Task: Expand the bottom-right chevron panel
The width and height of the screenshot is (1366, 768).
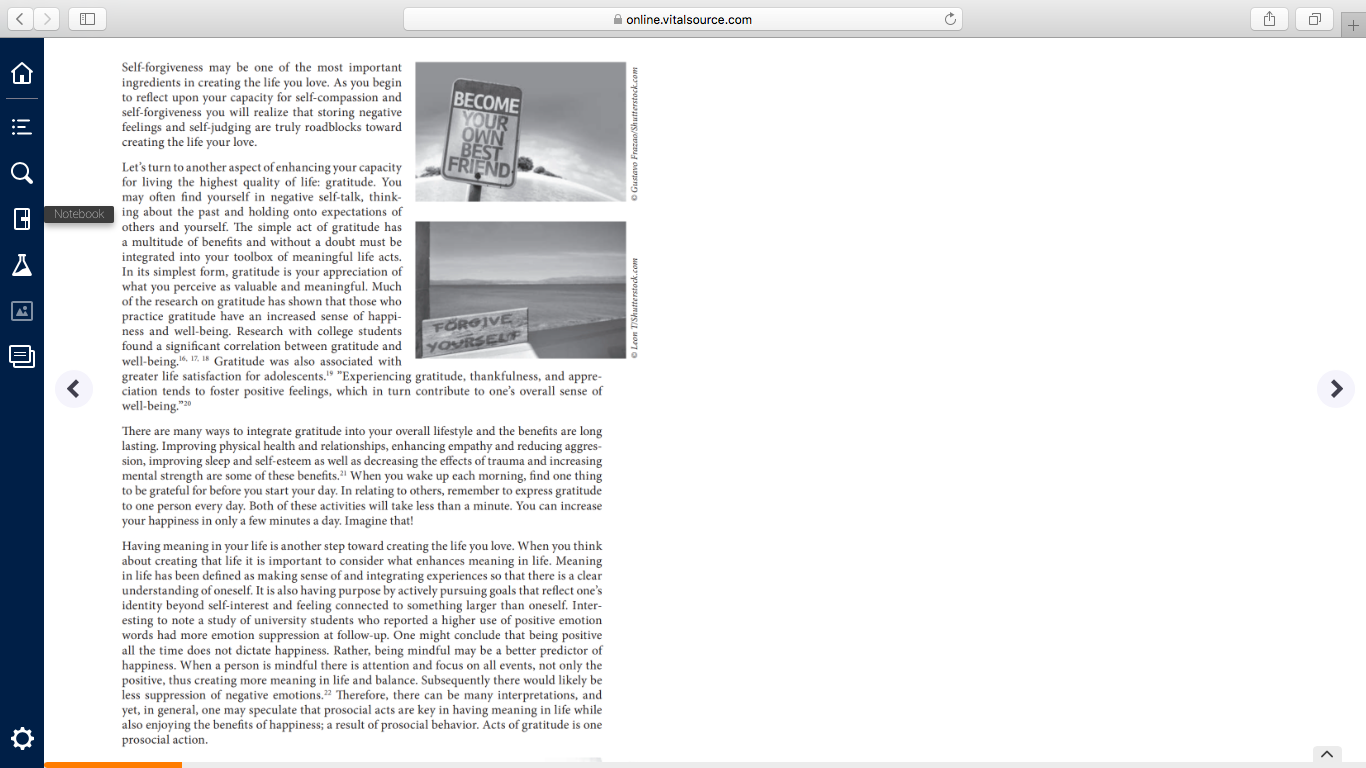Action: [1327, 754]
